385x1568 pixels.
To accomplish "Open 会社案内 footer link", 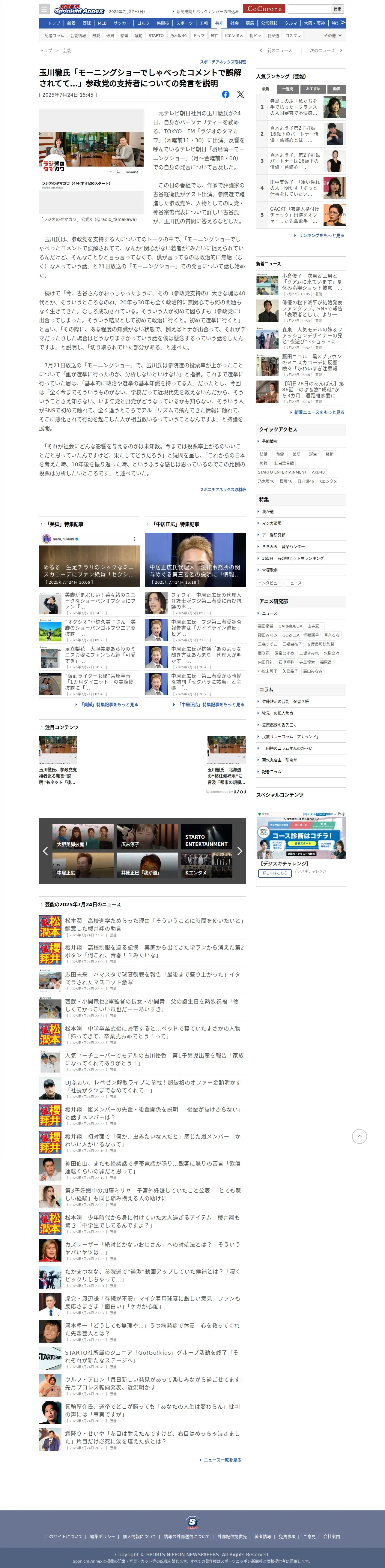I will click(x=331, y=1536).
